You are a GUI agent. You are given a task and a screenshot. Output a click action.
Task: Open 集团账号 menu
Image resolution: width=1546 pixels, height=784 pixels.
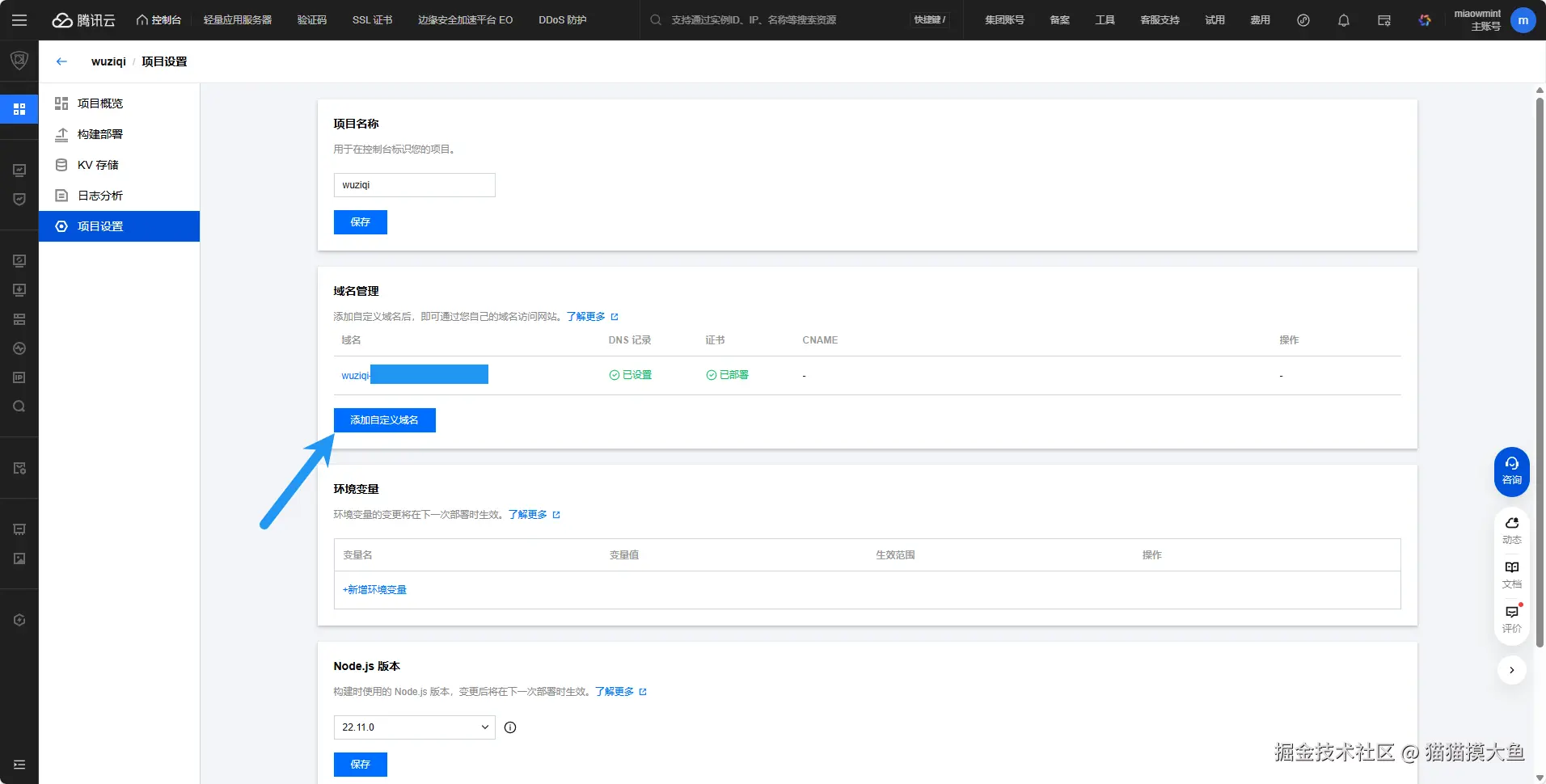point(1004,20)
